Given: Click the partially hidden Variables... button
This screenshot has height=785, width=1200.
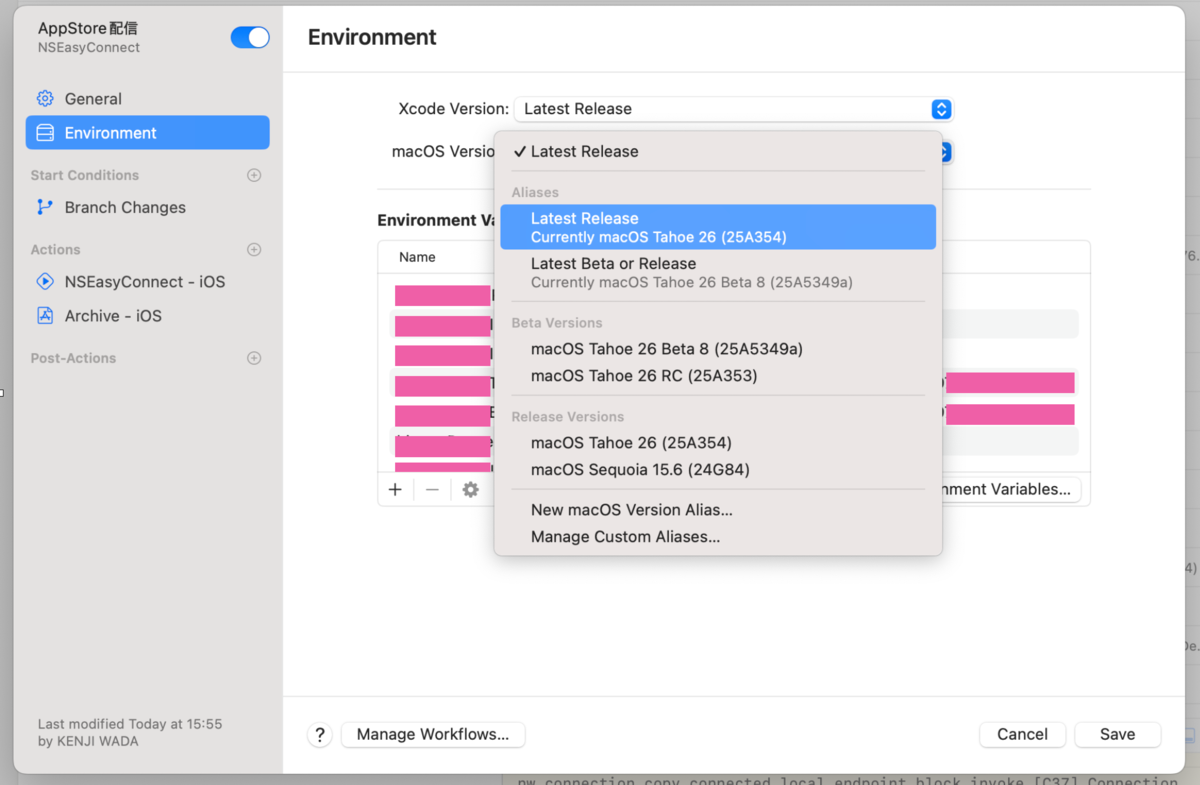Looking at the screenshot, I should [x=1011, y=489].
